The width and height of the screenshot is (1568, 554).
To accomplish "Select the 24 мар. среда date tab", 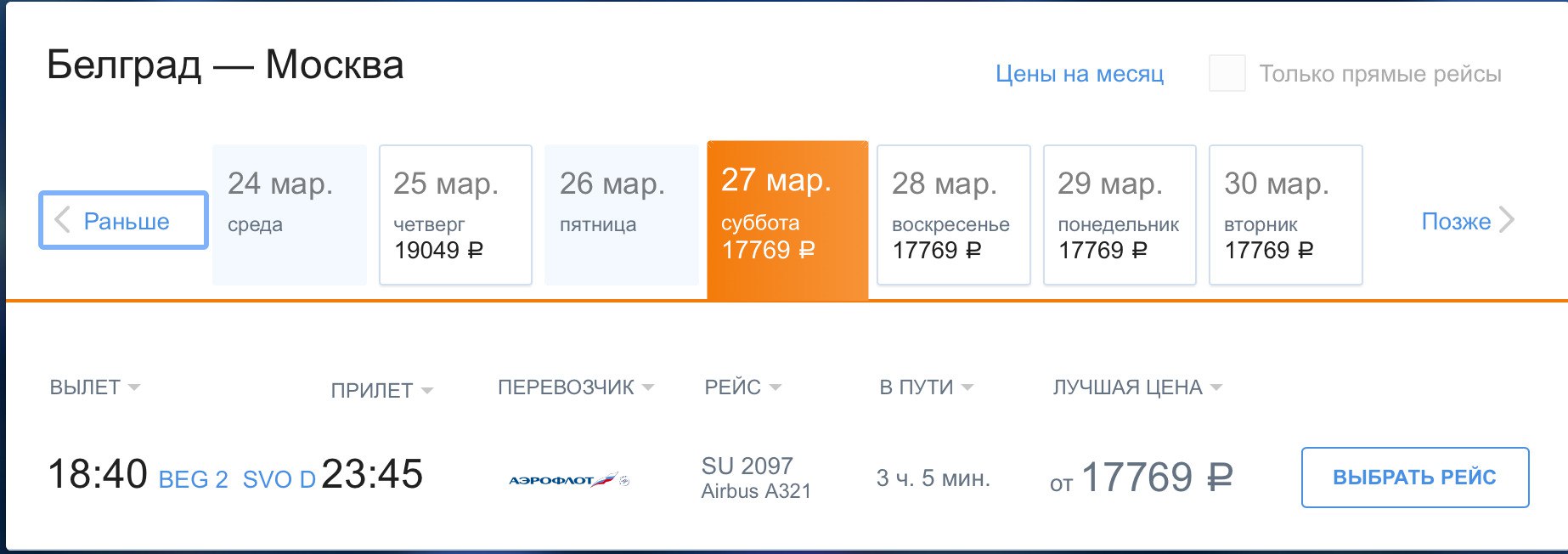I will coord(290,215).
